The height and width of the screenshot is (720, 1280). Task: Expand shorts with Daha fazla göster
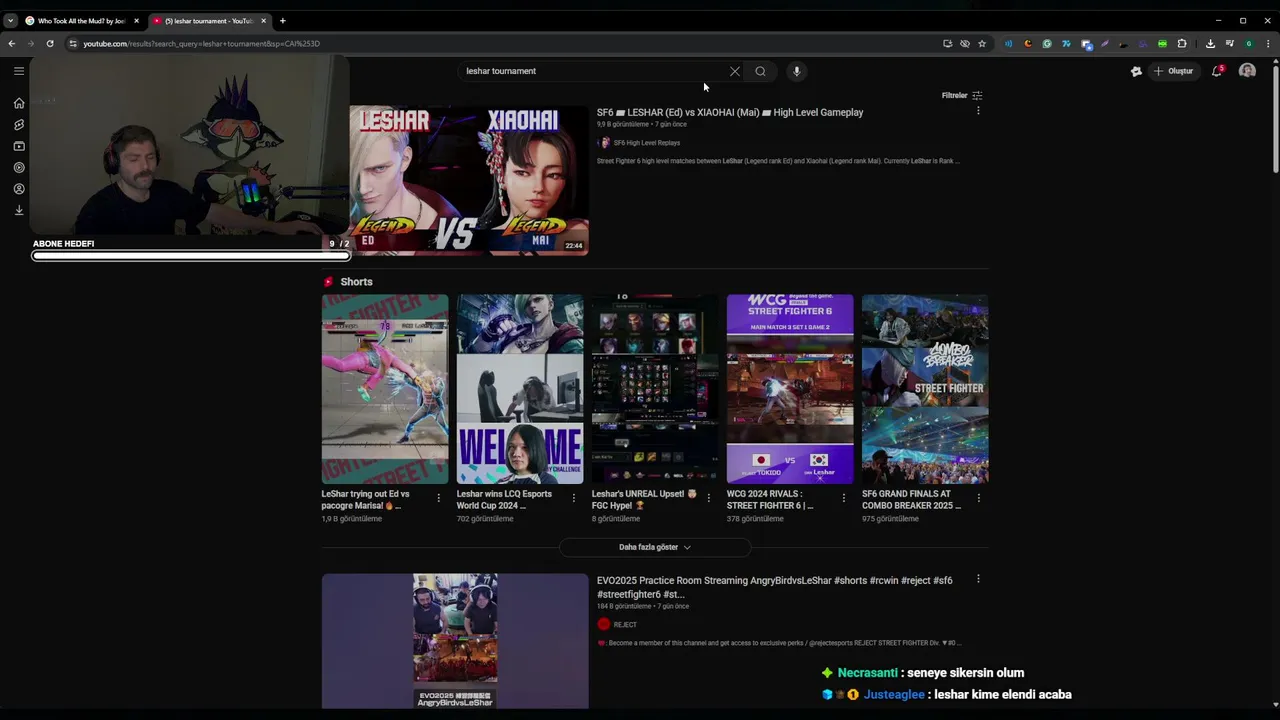click(x=655, y=547)
